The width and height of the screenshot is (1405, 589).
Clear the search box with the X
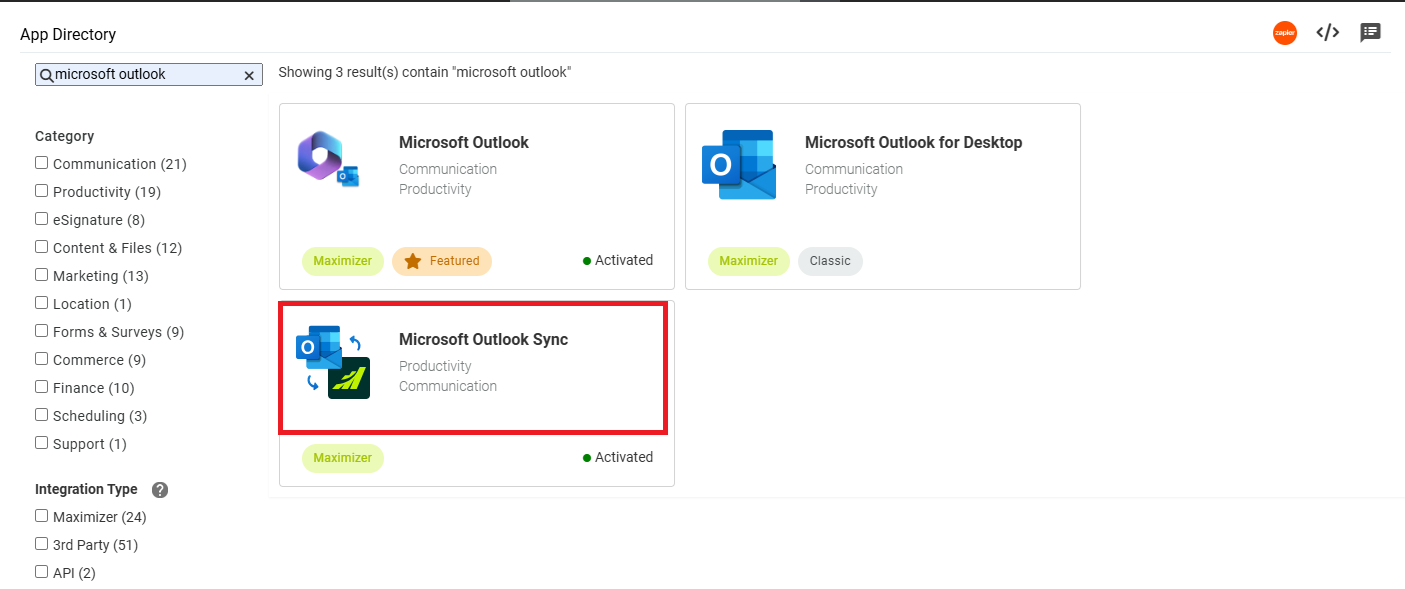250,75
